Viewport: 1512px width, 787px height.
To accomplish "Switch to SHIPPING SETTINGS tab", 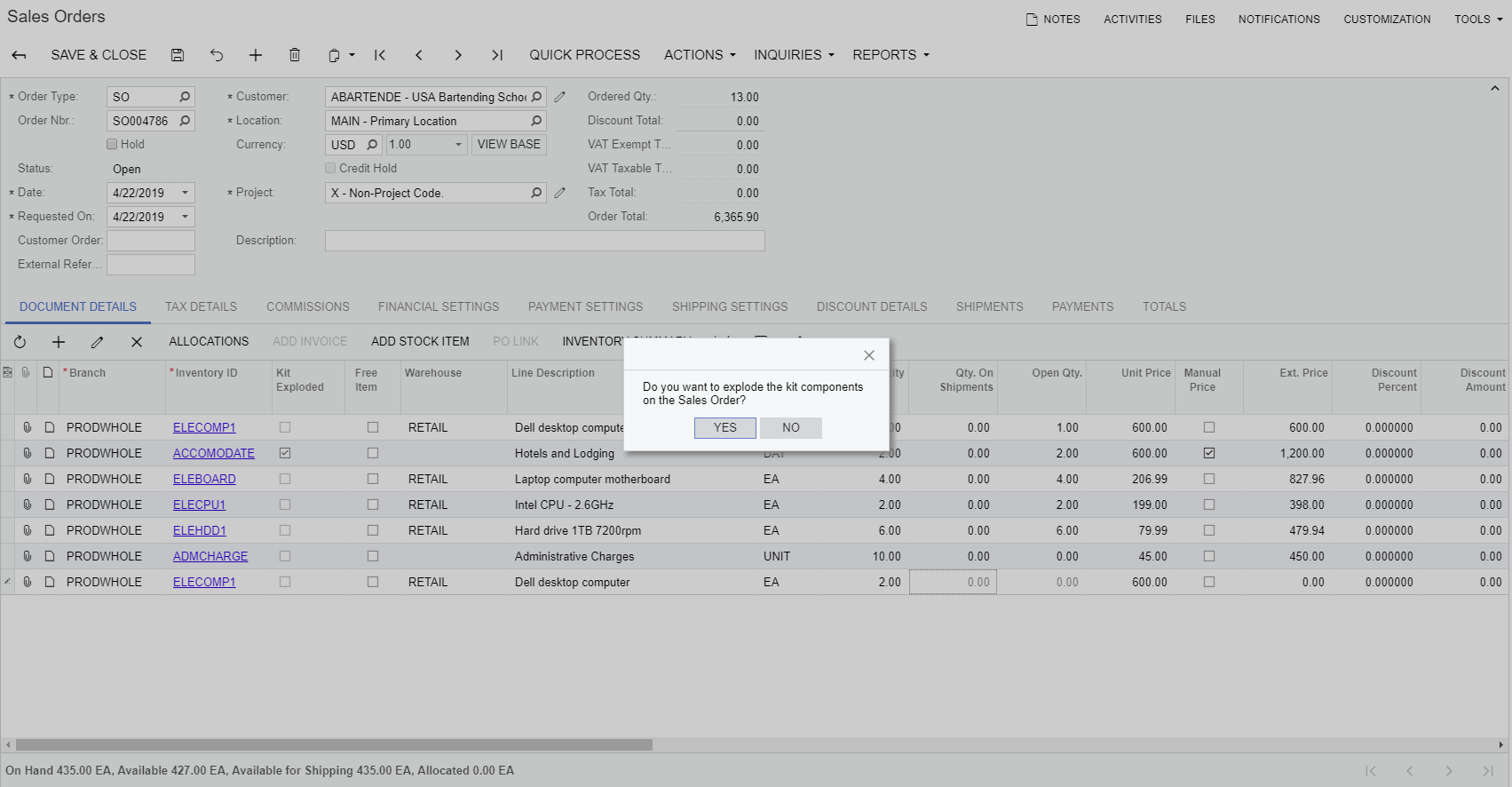I will [730, 307].
